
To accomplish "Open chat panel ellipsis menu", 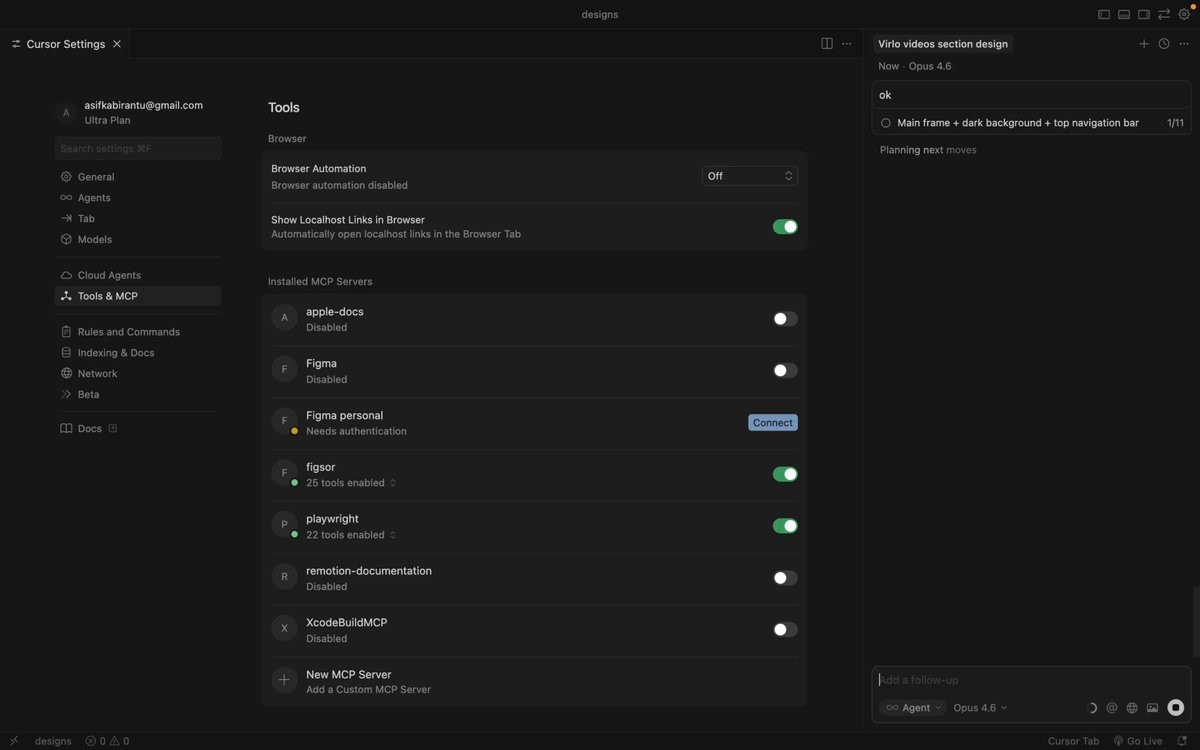I will (1184, 44).
